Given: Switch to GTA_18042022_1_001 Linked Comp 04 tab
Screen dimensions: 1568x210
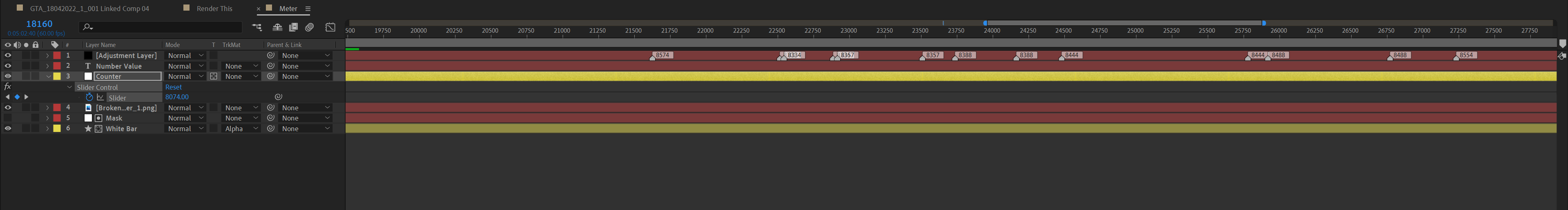Looking at the screenshot, I should click(89, 9).
